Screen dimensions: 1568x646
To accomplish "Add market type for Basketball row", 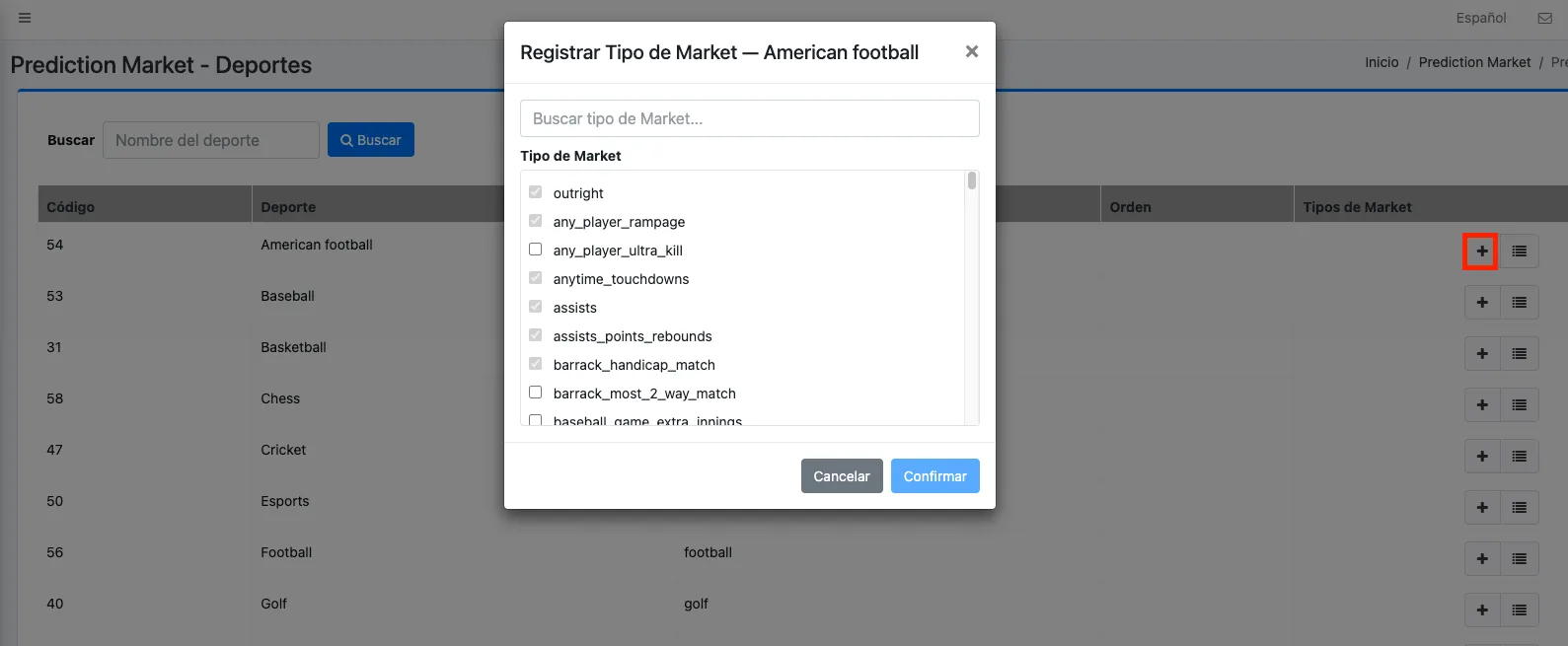I will (1482, 354).
